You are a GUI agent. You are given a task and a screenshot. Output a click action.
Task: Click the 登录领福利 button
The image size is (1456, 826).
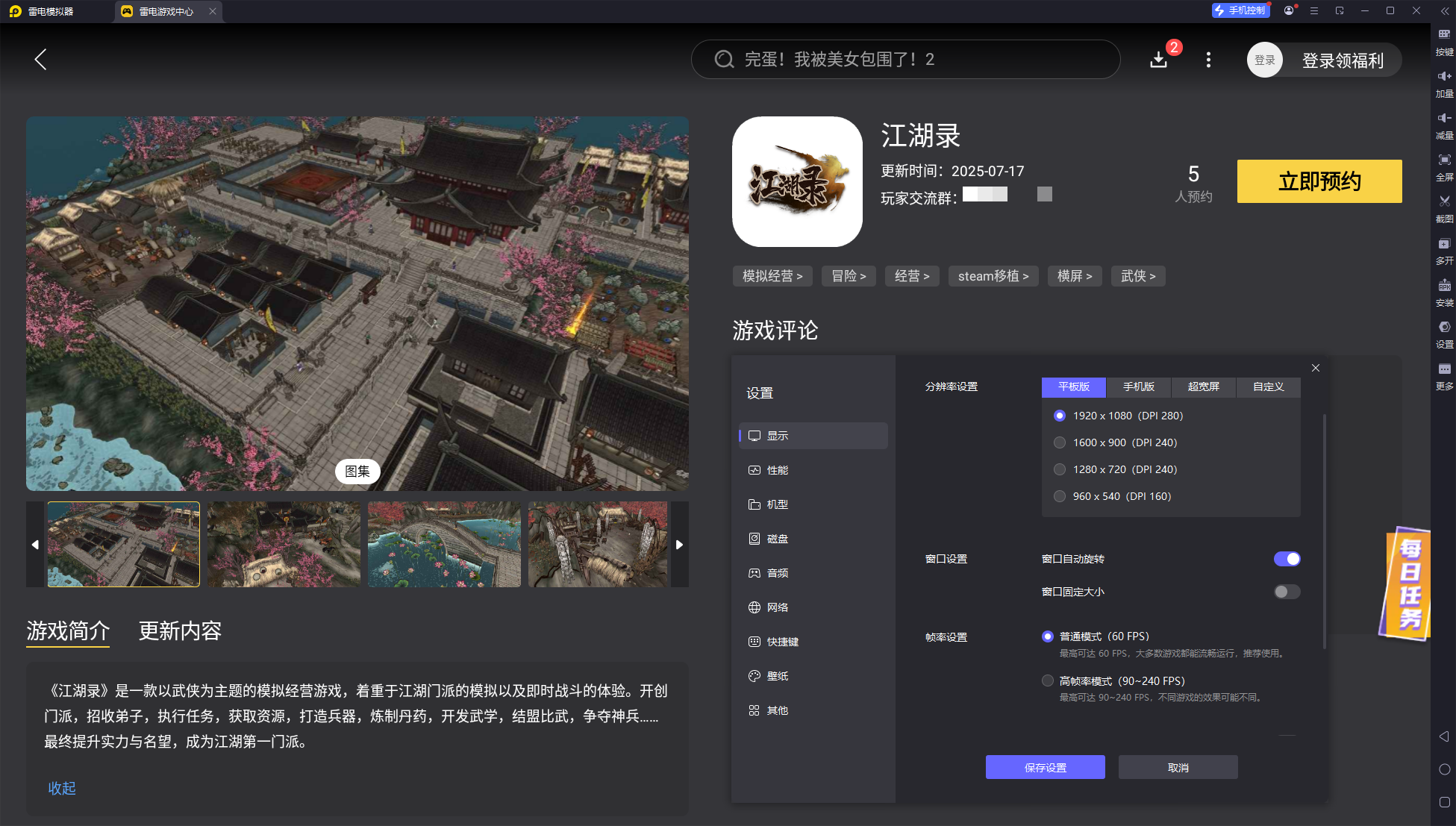[1343, 60]
